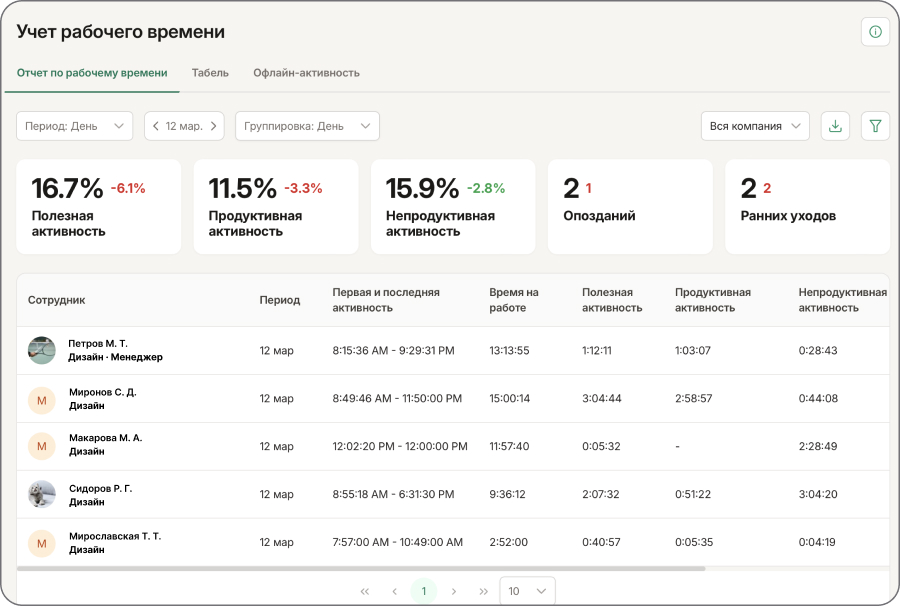Go to the last page with double arrow
900x606 pixels.
(484, 591)
